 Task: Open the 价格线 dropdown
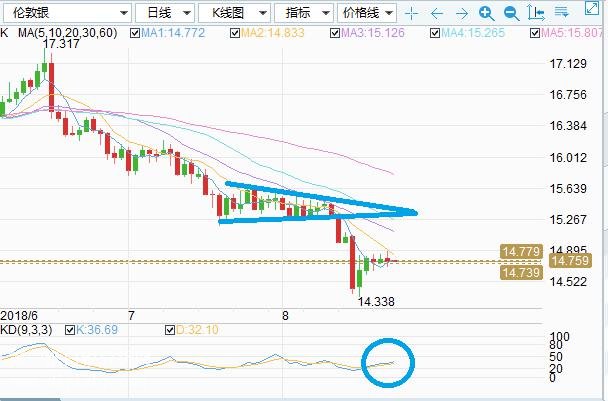[367, 13]
